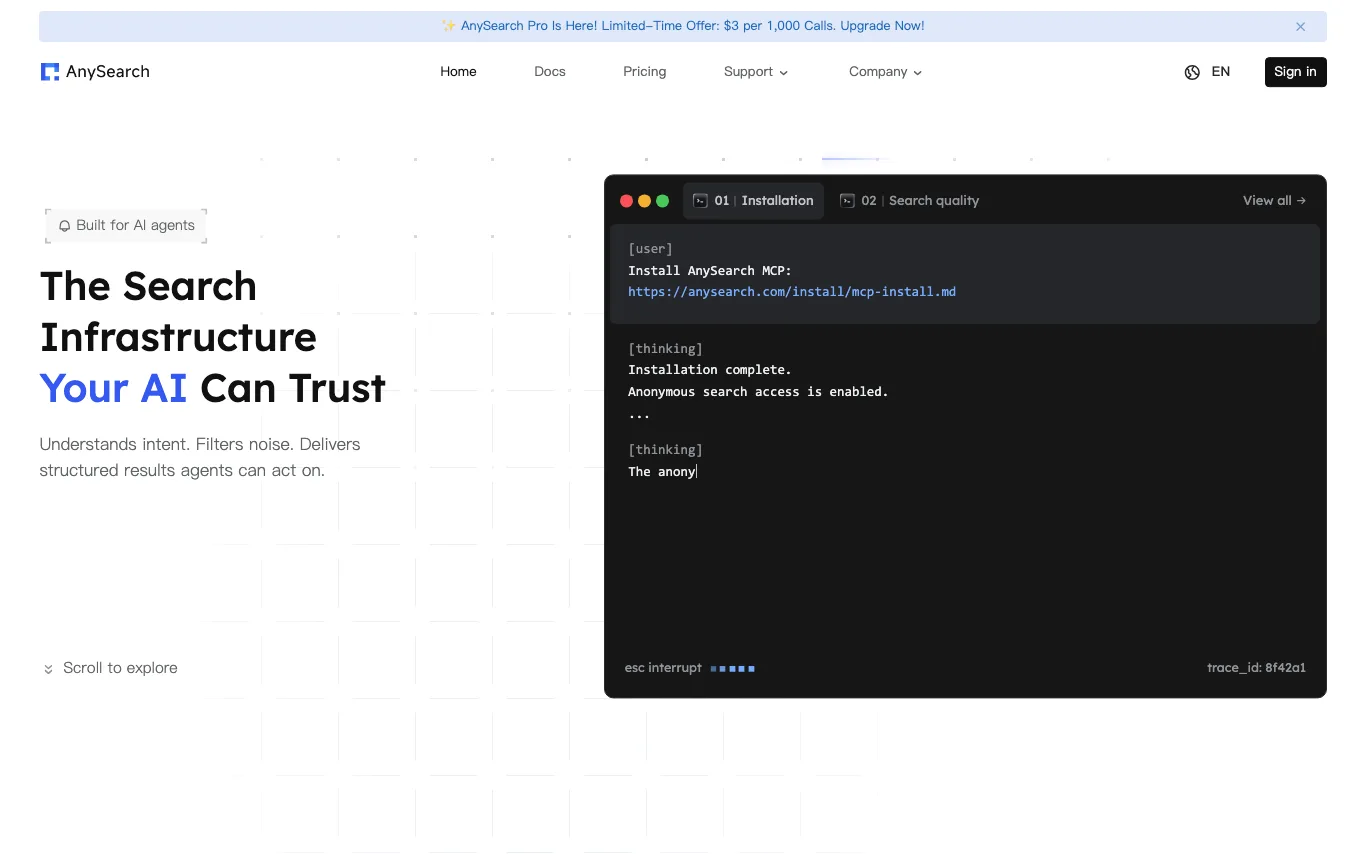This screenshot has width=1366, height=854.
Task: Click Installation complete. line
Action: [x=710, y=370]
